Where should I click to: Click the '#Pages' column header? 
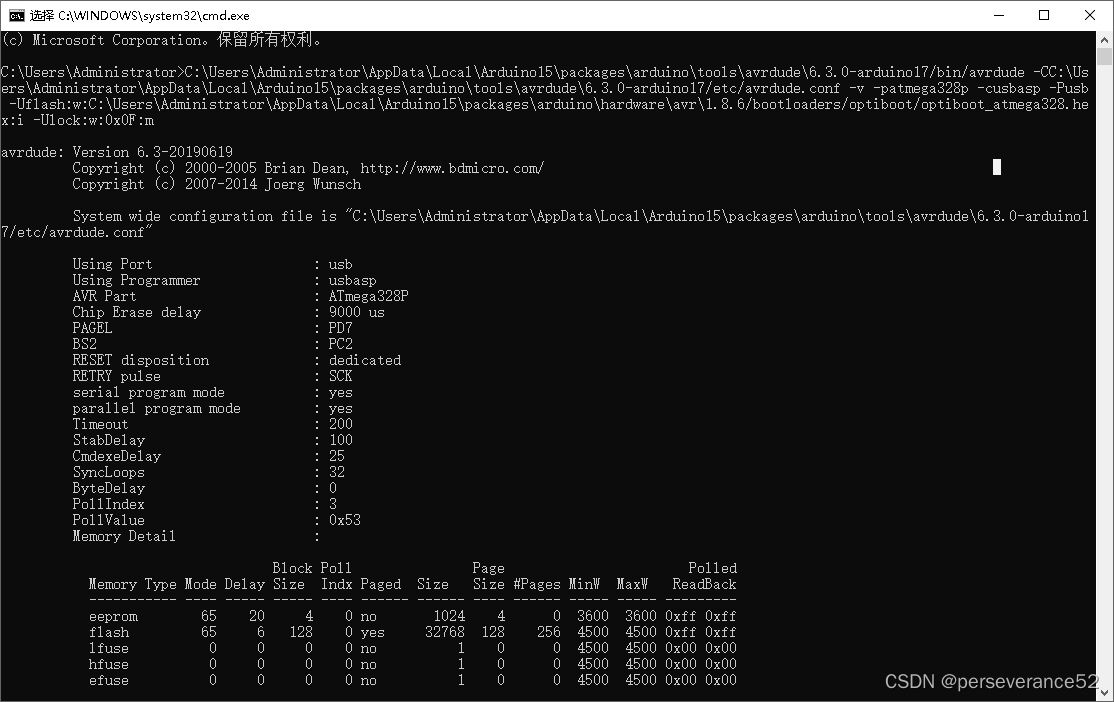pos(537,584)
